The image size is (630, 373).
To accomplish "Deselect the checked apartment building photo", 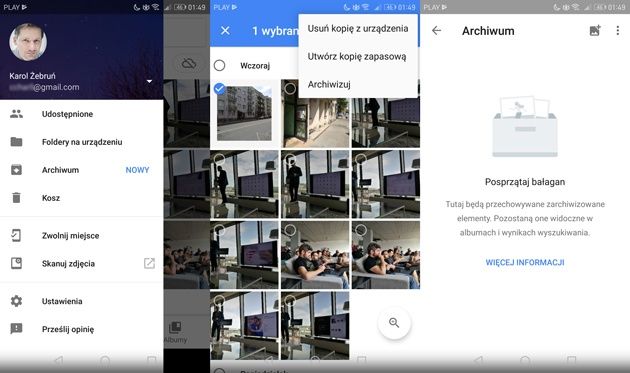I will [x=219, y=88].
